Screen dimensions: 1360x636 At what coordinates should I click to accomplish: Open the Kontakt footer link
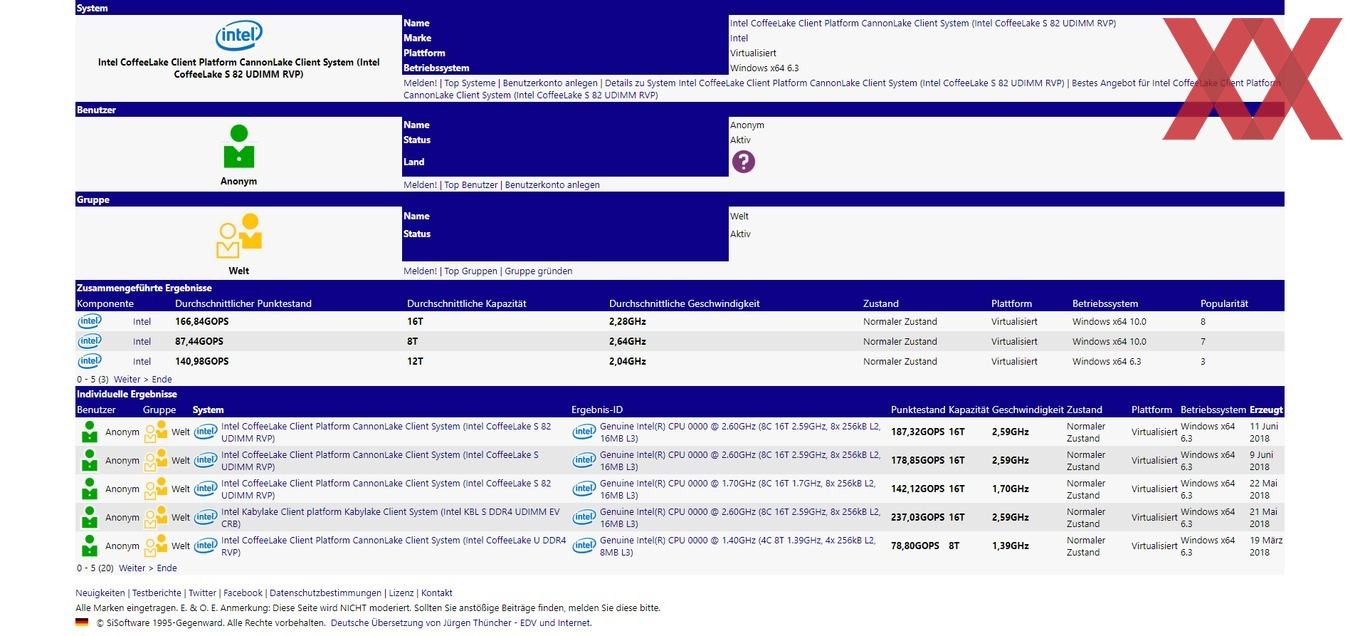(x=437, y=593)
